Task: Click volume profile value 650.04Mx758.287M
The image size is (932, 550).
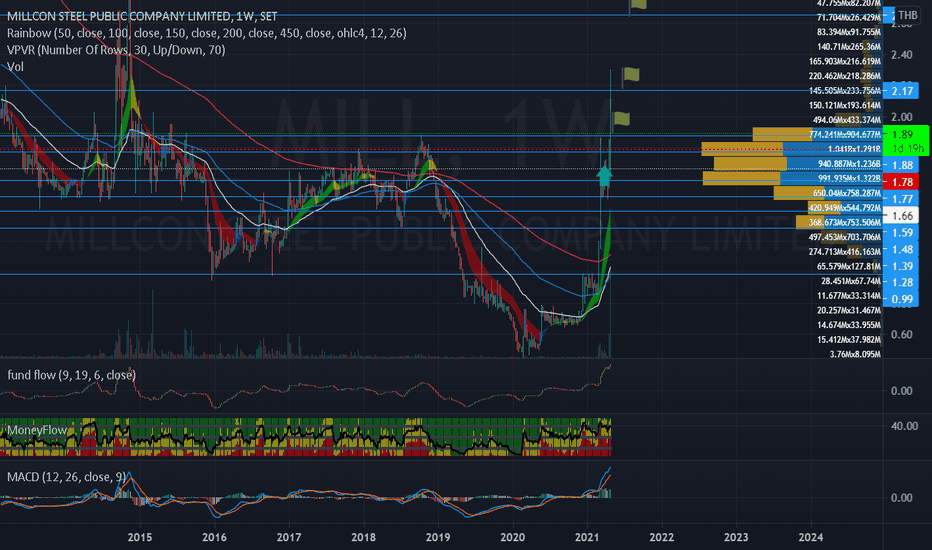Action: coord(847,193)
